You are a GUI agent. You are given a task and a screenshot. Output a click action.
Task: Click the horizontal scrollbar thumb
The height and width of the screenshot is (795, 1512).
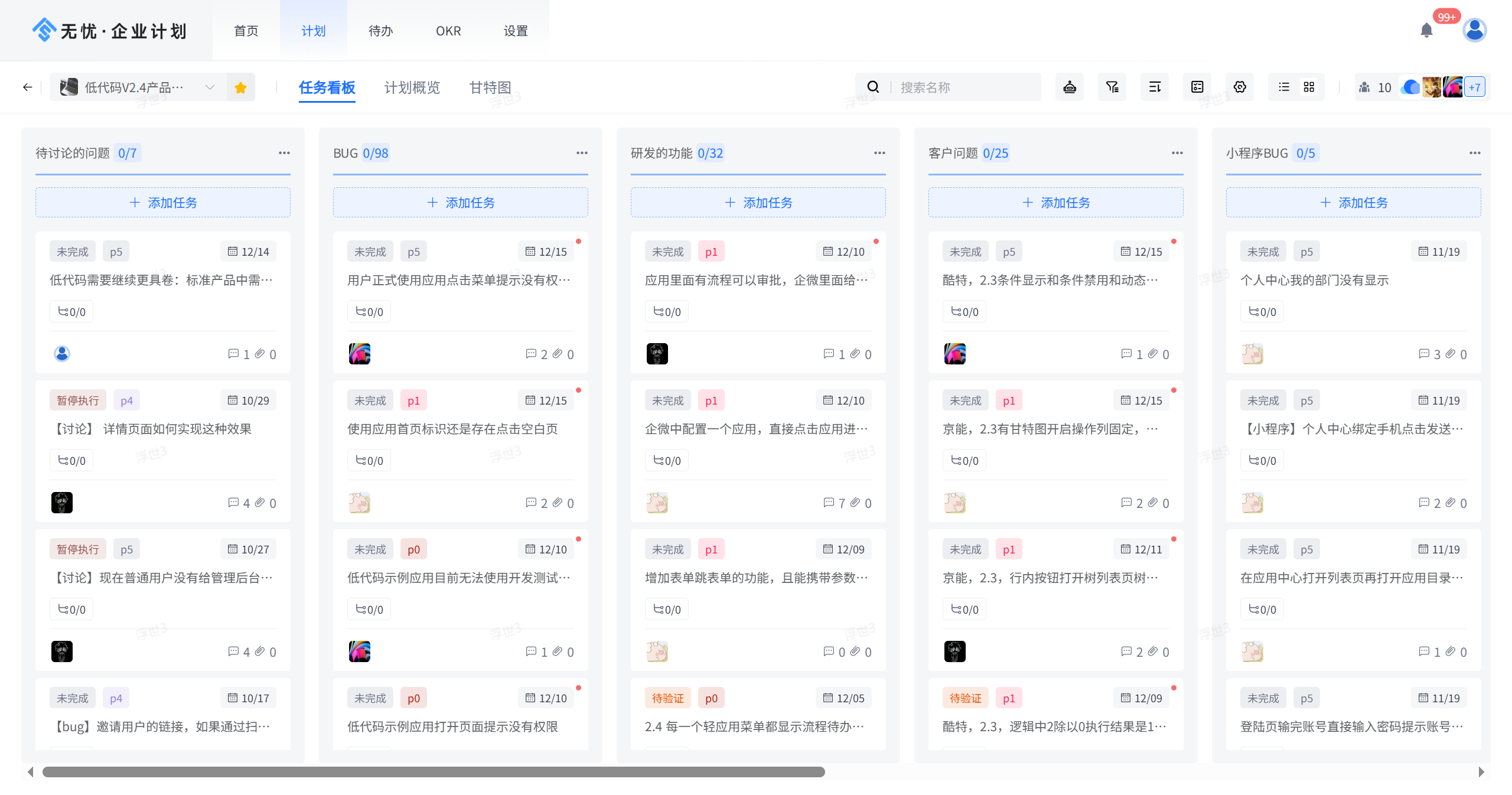pos(434,772)
